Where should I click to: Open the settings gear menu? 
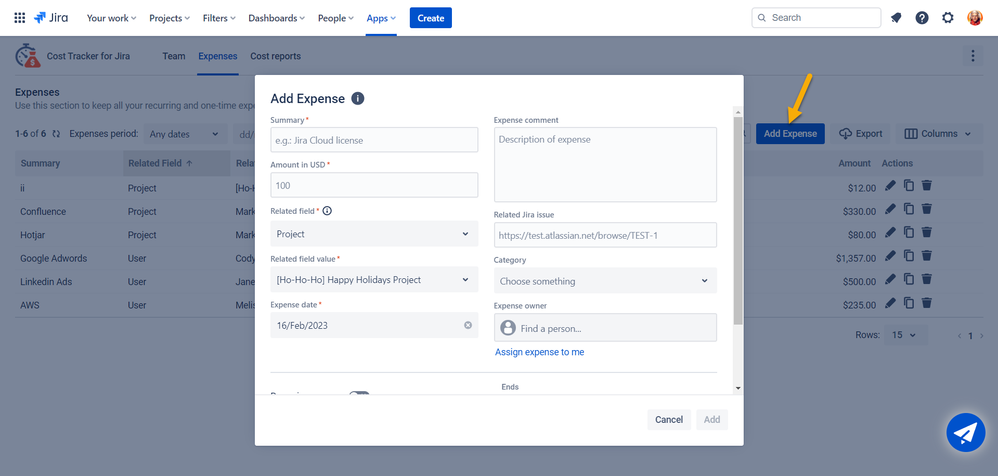[x=948, y=18]
